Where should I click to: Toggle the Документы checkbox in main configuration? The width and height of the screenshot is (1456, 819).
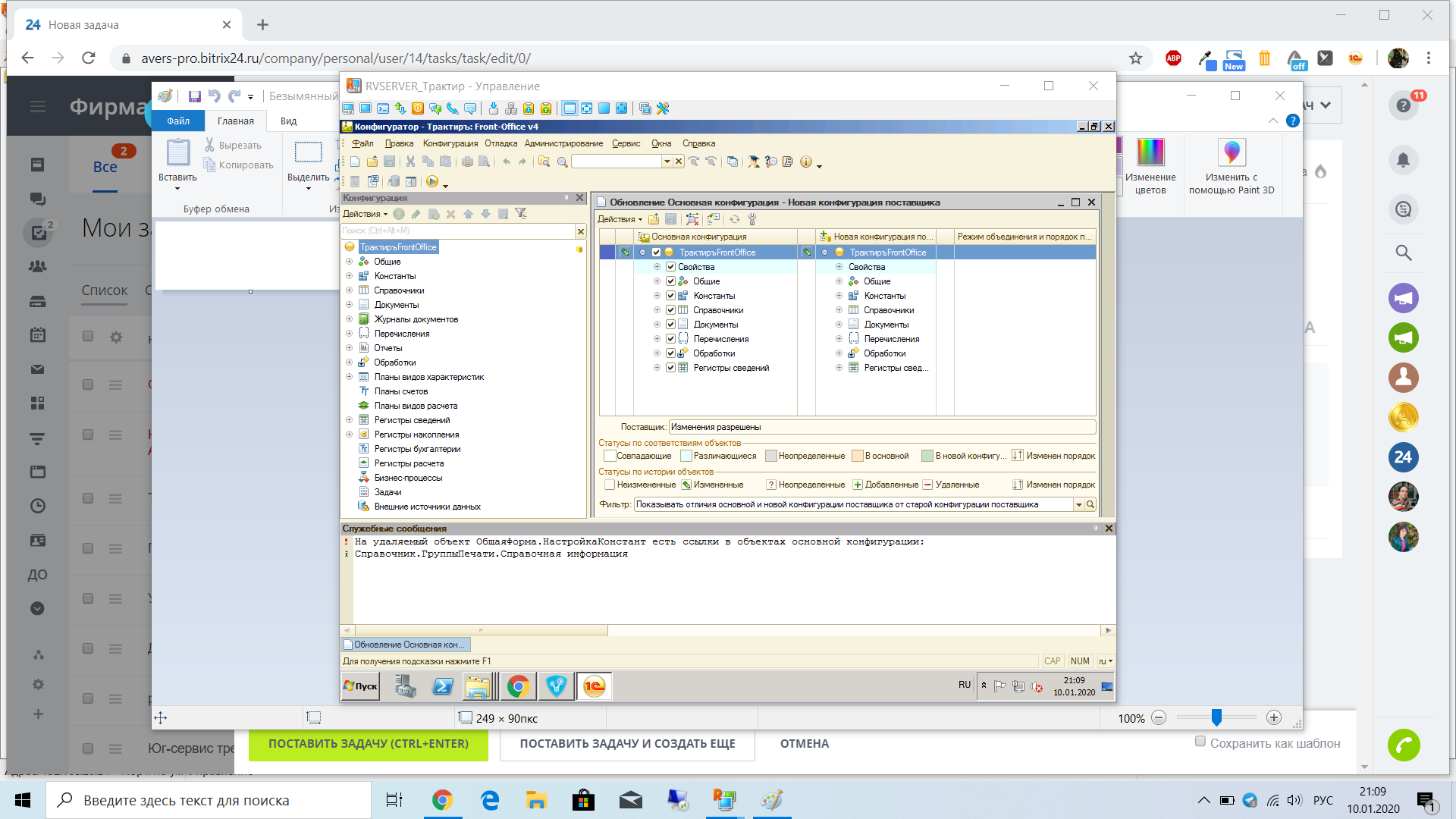click(x=670, y=325)
